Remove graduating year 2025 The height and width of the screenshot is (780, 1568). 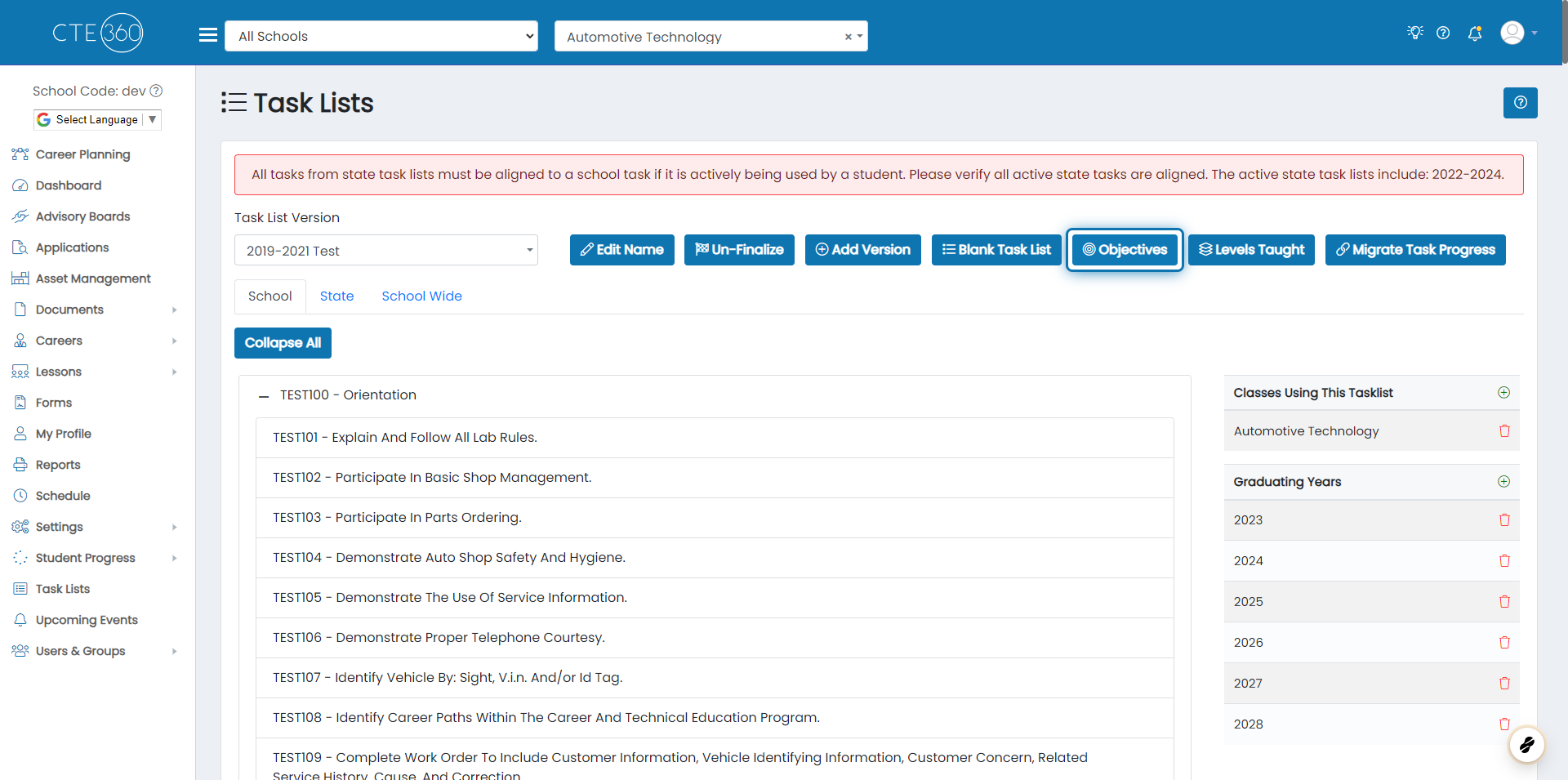pos(1504,602)
